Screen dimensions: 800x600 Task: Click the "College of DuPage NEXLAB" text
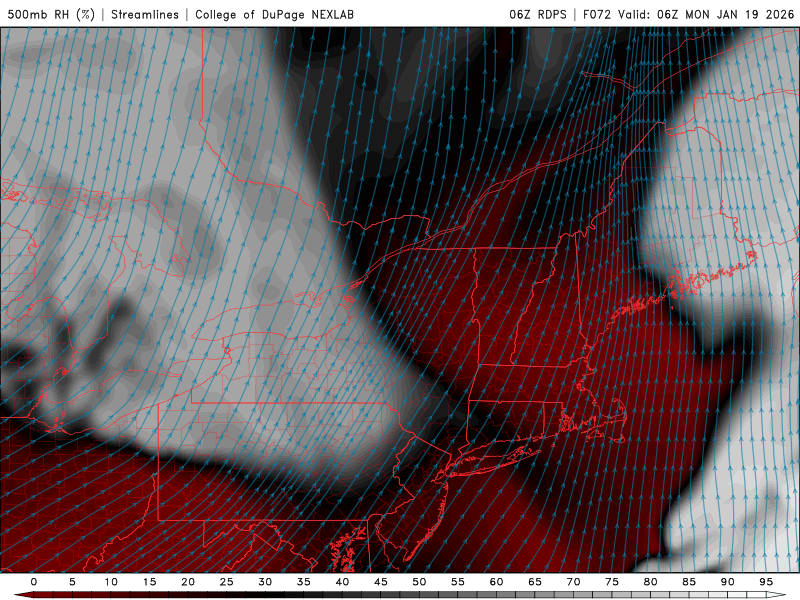[274, 14]
